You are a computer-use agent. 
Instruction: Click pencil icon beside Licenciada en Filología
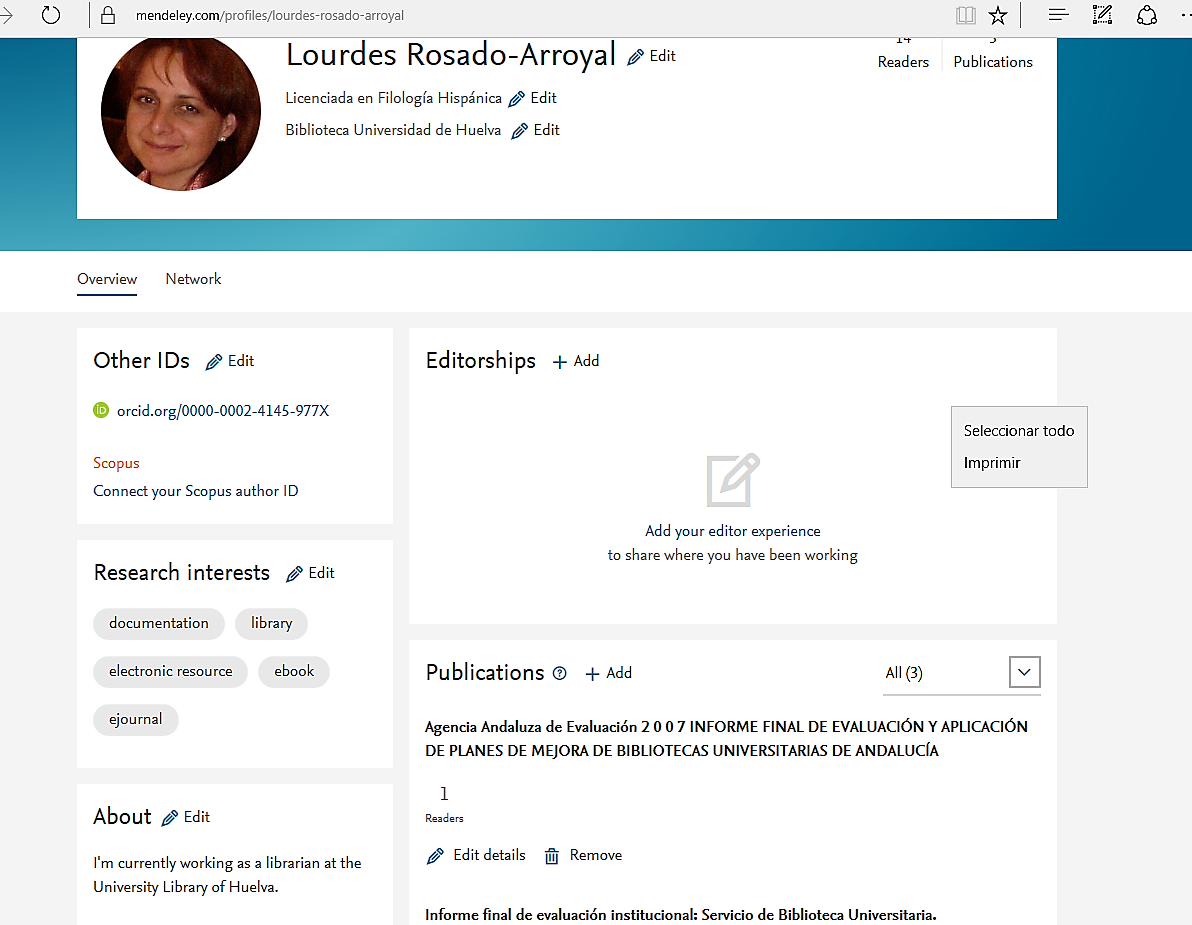tap(517, 99)
